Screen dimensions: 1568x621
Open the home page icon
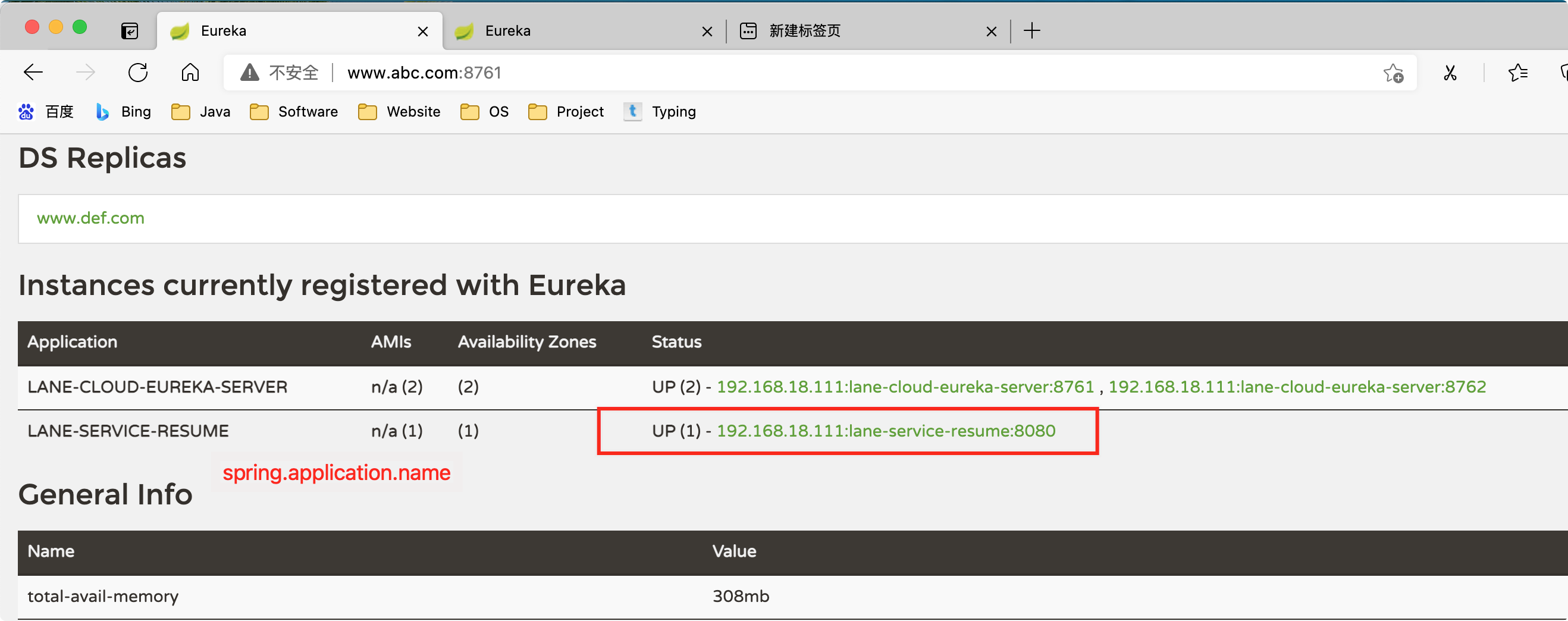pos(190,73)
